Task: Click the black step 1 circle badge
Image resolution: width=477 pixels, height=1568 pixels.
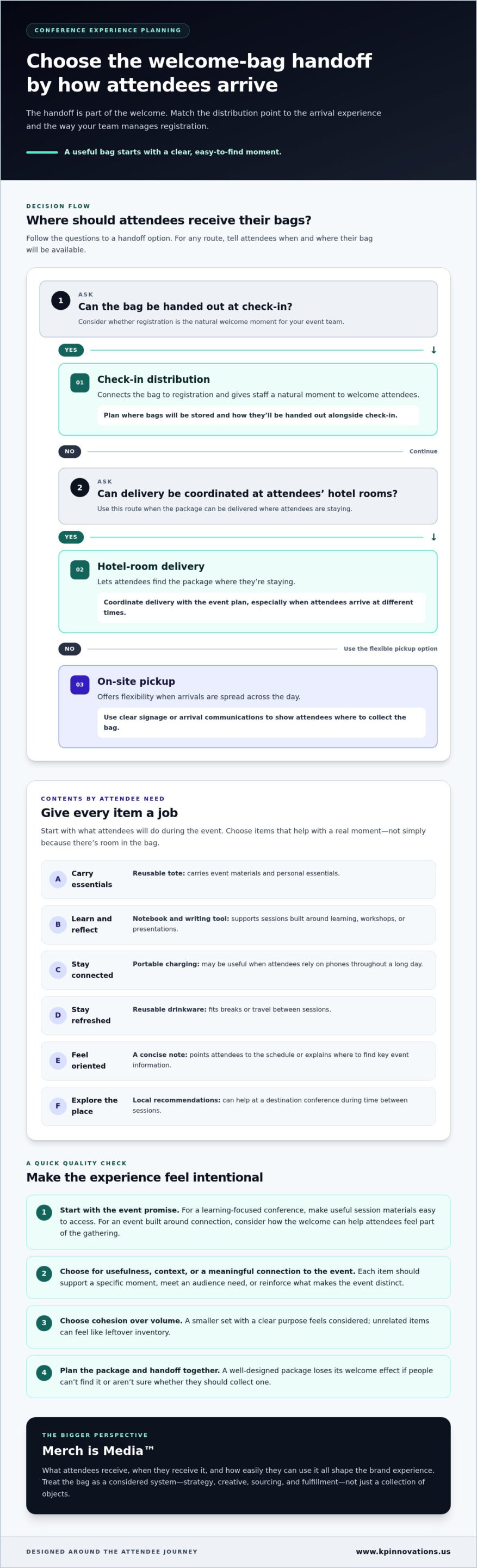Action: pyautogui.click(x=61, y=300)
